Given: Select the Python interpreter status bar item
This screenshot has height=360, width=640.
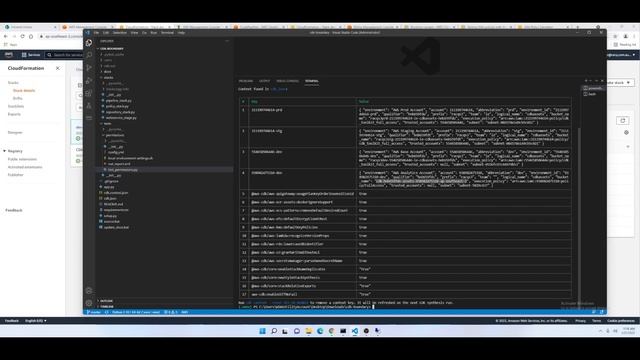Looking at the screenshot, I should pyautogui.click(x=136, y=312).
